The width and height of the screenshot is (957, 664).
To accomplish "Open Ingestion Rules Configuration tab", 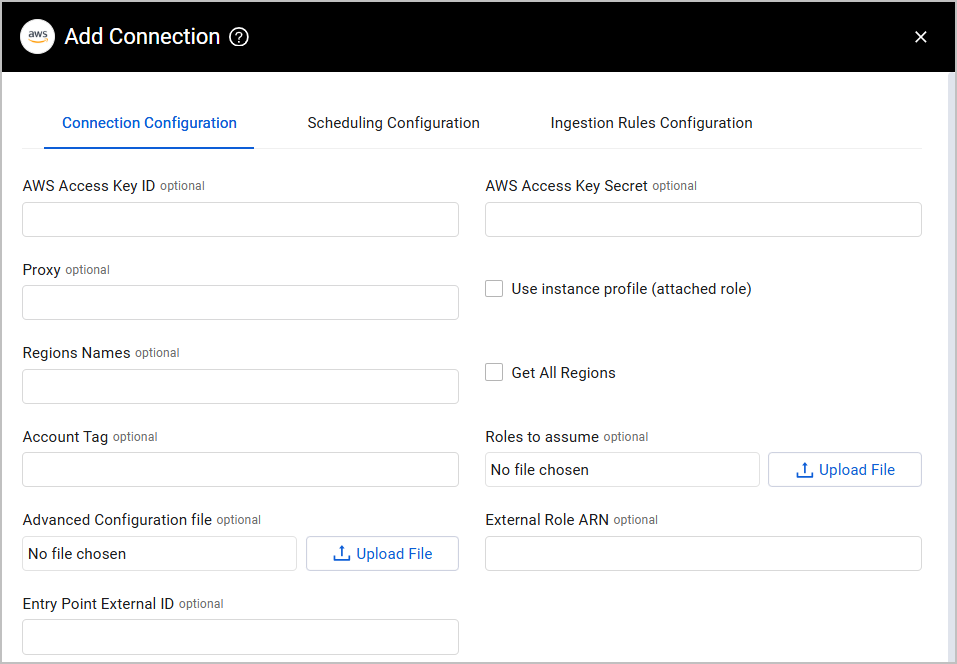I will [x=651, y=123].
